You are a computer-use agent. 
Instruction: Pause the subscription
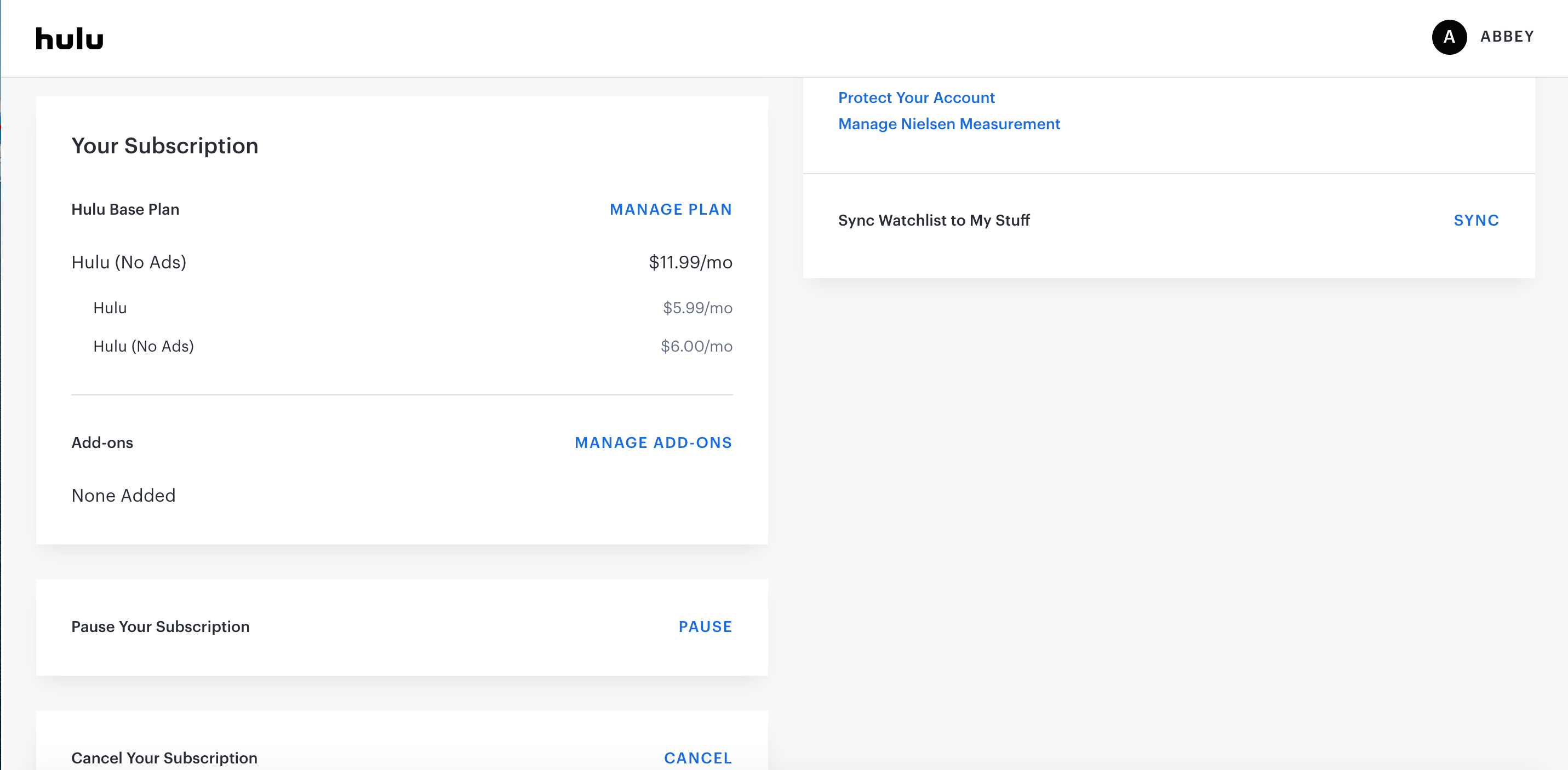pyautogui.click(x=705, y=627)
